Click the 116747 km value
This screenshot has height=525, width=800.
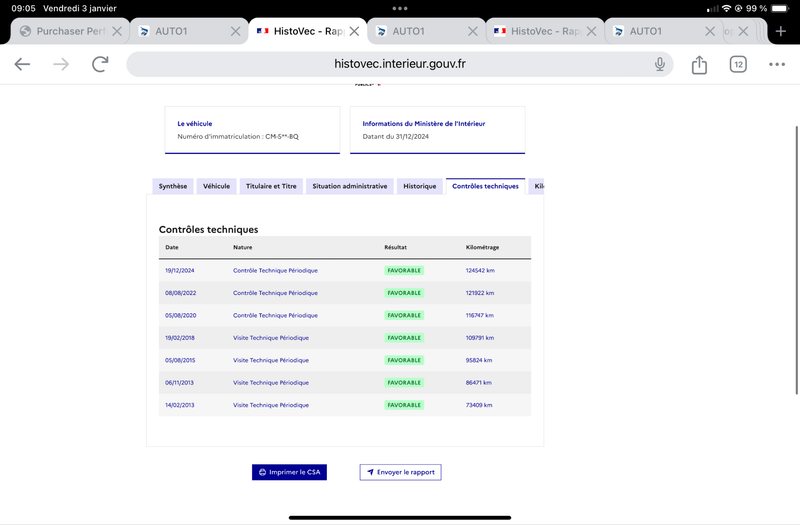click(480, 315)
